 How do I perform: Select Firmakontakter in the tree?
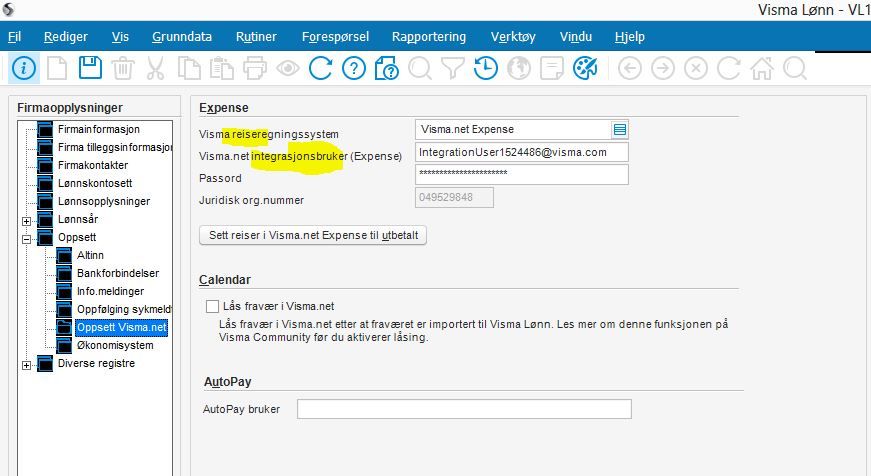click(93, 165)
